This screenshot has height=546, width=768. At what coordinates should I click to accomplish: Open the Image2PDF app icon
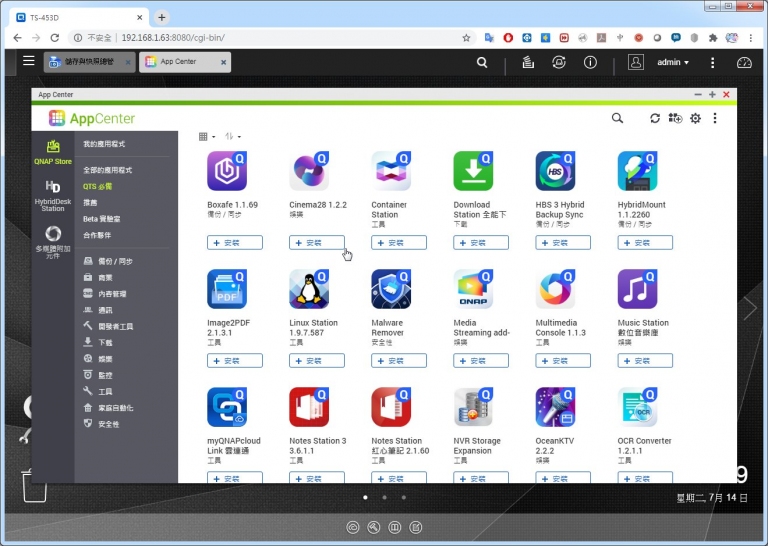pyautogui.click(x=227, y=289)
